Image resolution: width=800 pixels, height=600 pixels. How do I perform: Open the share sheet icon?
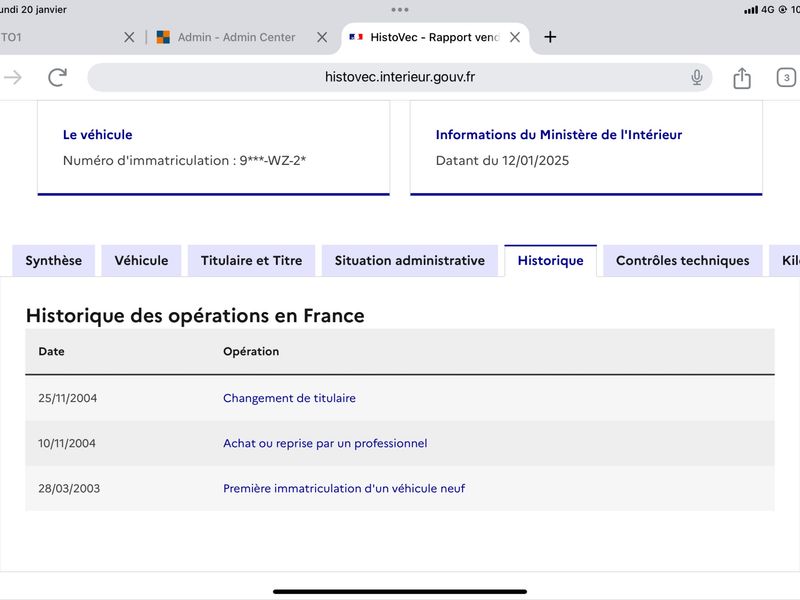(x=742, y=78)
